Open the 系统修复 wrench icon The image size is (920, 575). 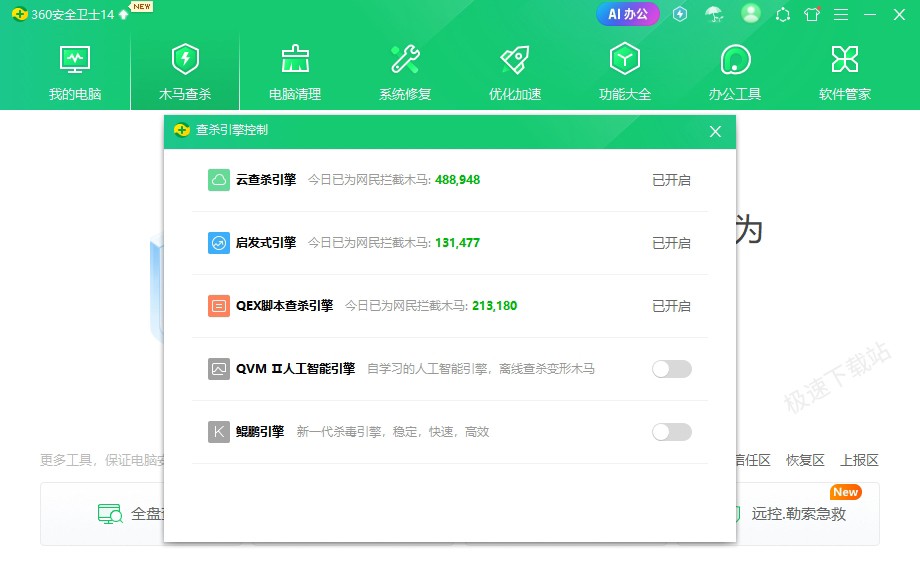pyautogui.click(x=405, y=60)
